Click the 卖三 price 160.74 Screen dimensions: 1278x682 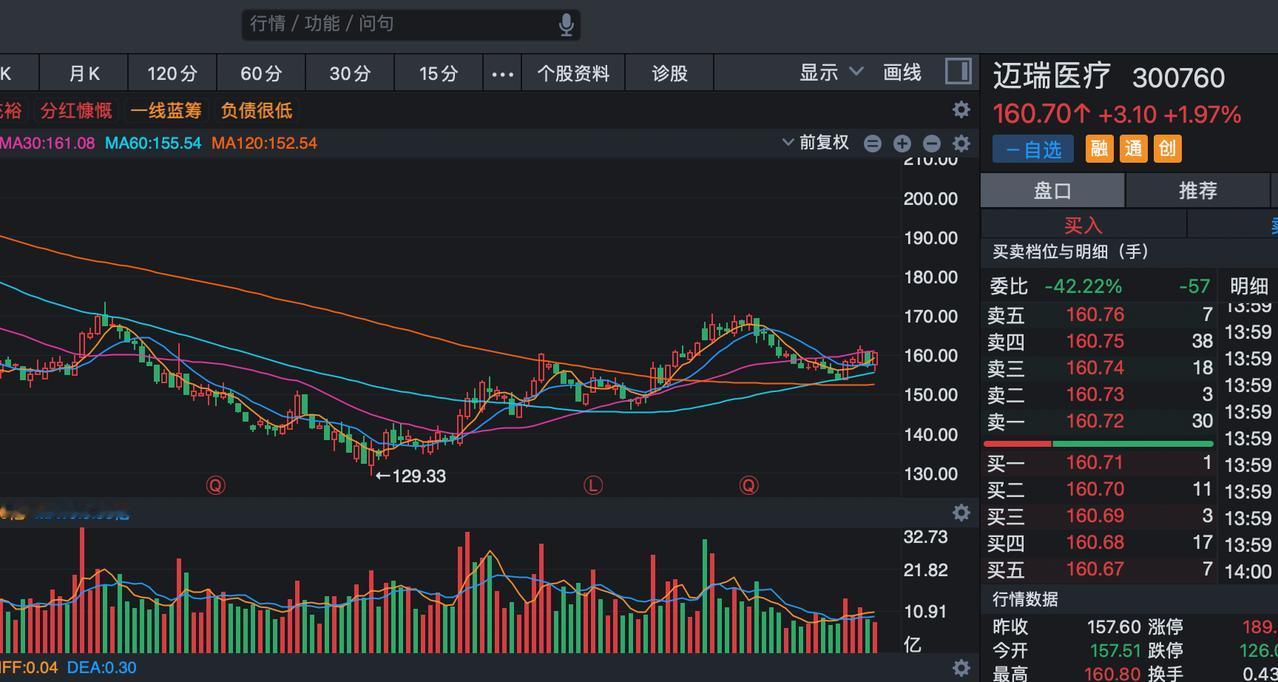[1095, 368]
